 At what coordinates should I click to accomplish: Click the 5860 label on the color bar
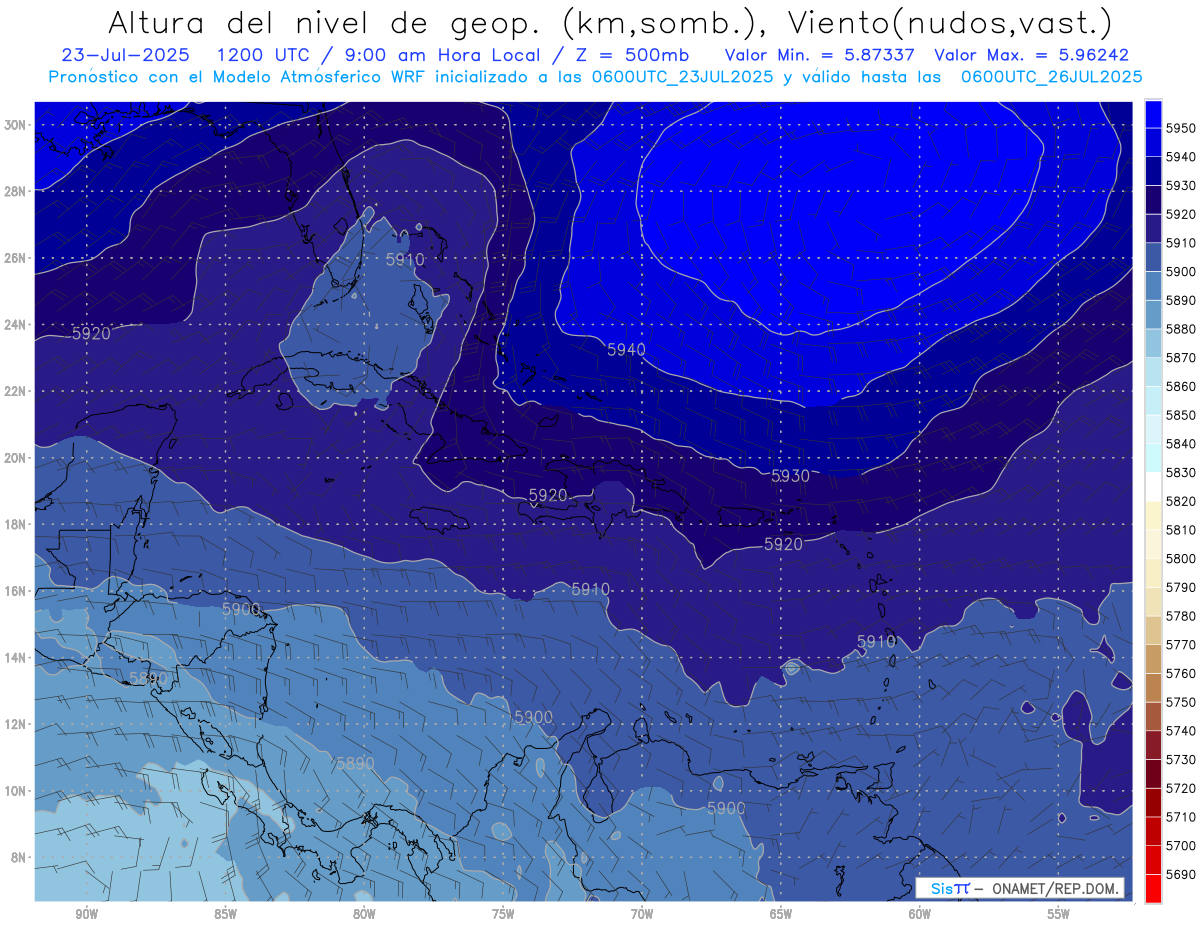(1180, 386)
